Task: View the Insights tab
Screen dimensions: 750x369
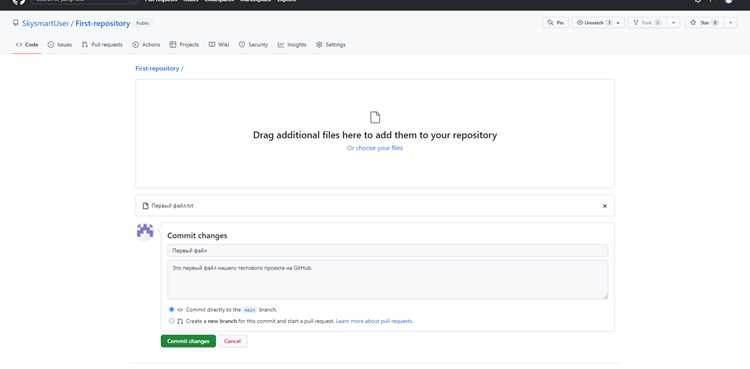Action: [292, 45]
